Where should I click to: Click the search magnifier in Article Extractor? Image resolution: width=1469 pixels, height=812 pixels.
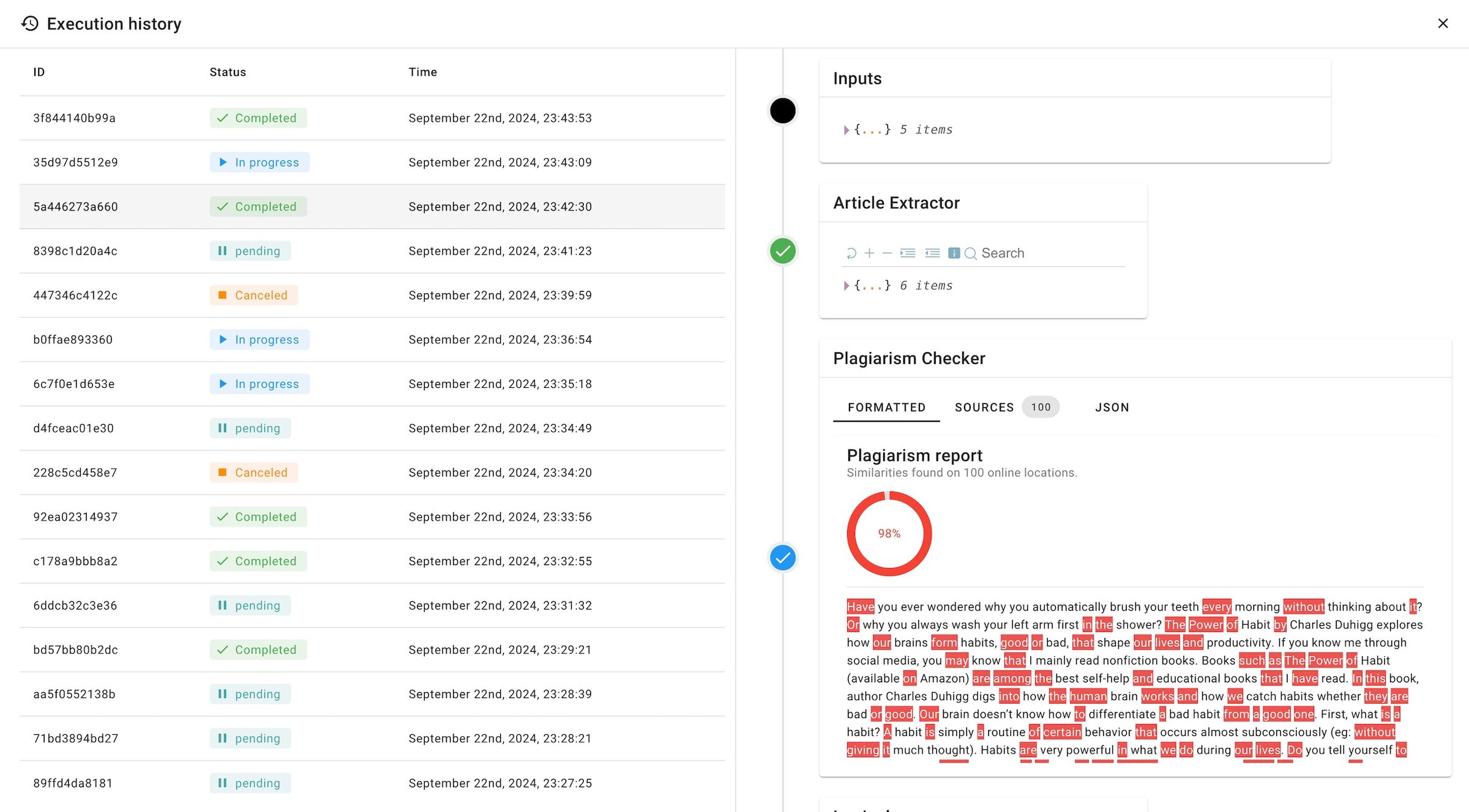click(x=971, y=253)
